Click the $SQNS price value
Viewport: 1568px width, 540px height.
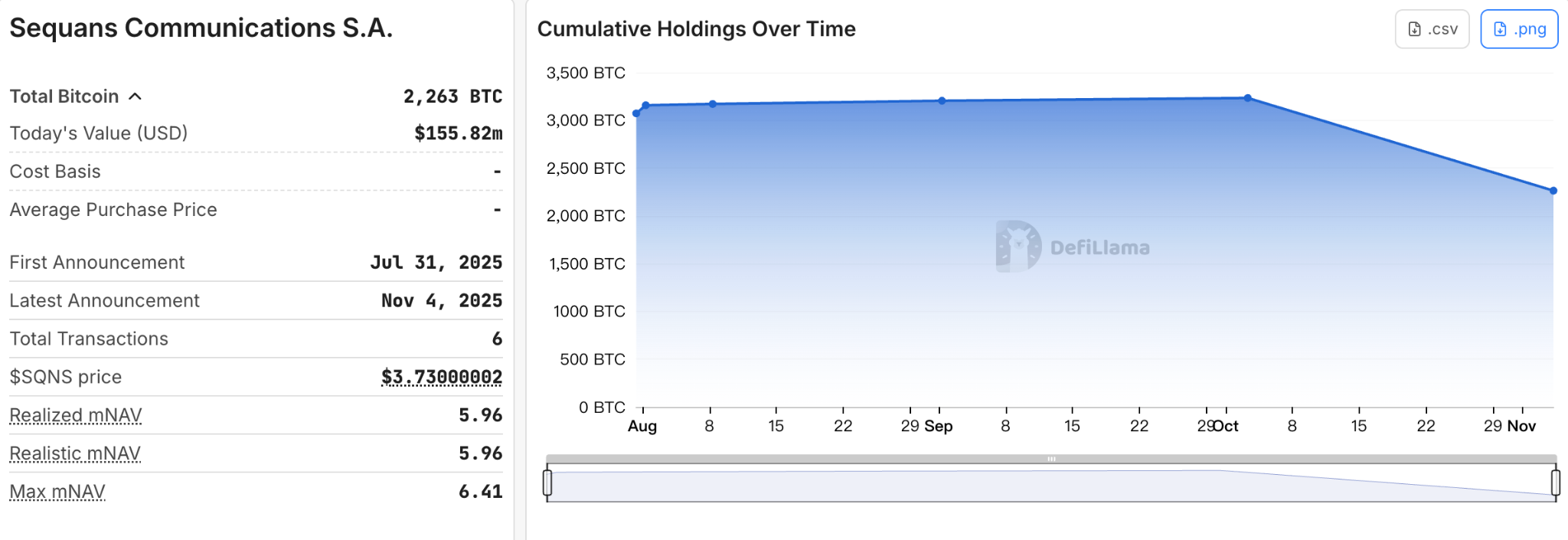coord(442,377)
